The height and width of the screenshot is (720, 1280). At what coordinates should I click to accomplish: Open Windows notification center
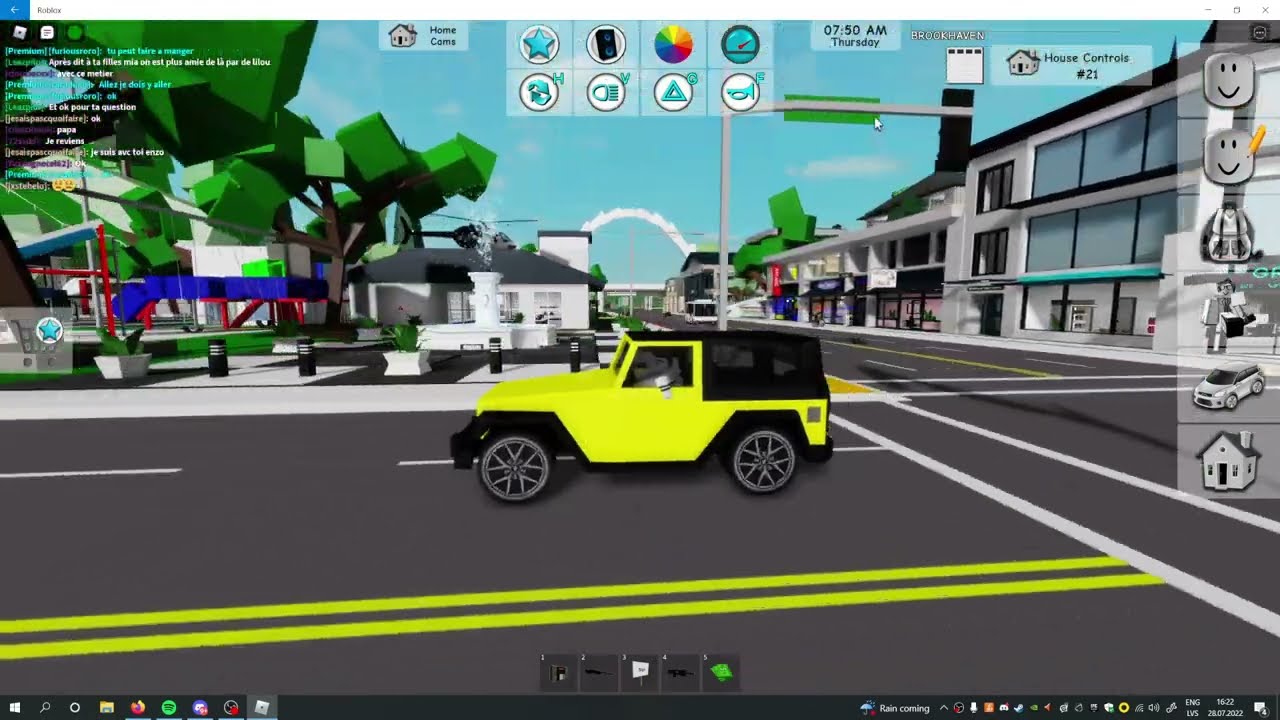coord(1261,708)
